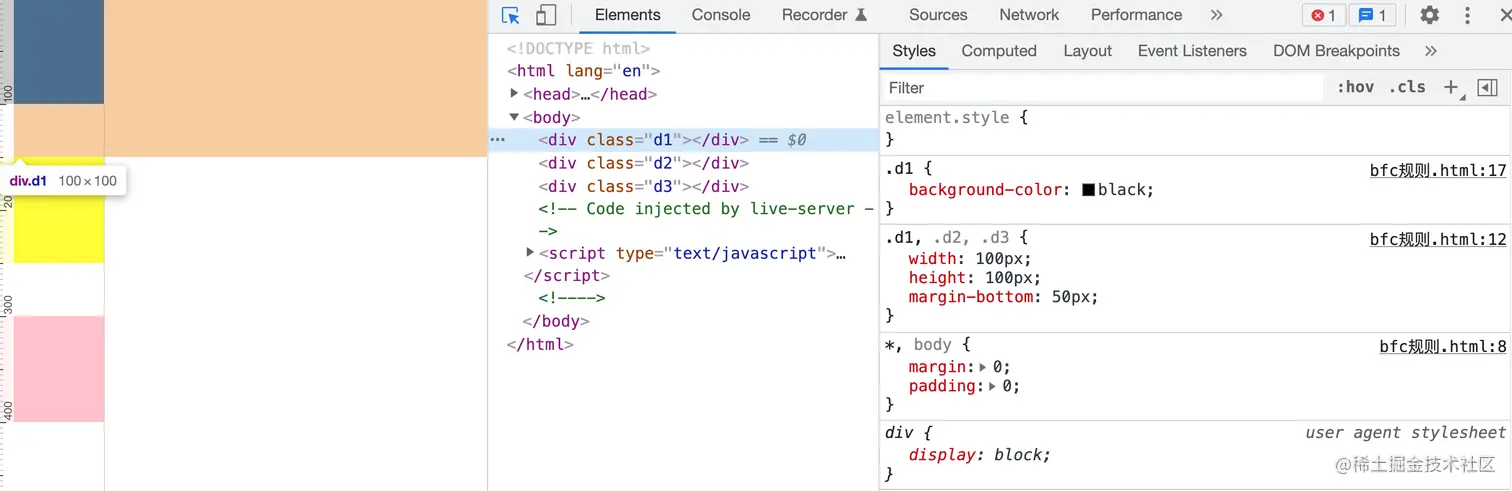
Task: Click the display: block declaration
Action: (x=980, y=455)
